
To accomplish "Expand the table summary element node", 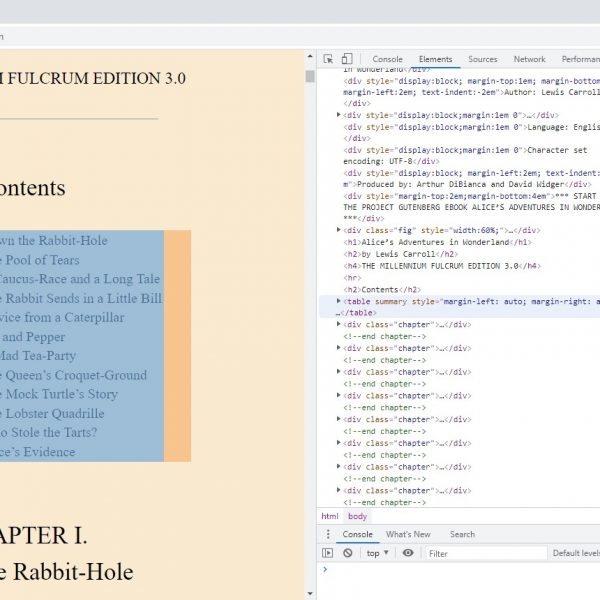I will click(338, 301).
